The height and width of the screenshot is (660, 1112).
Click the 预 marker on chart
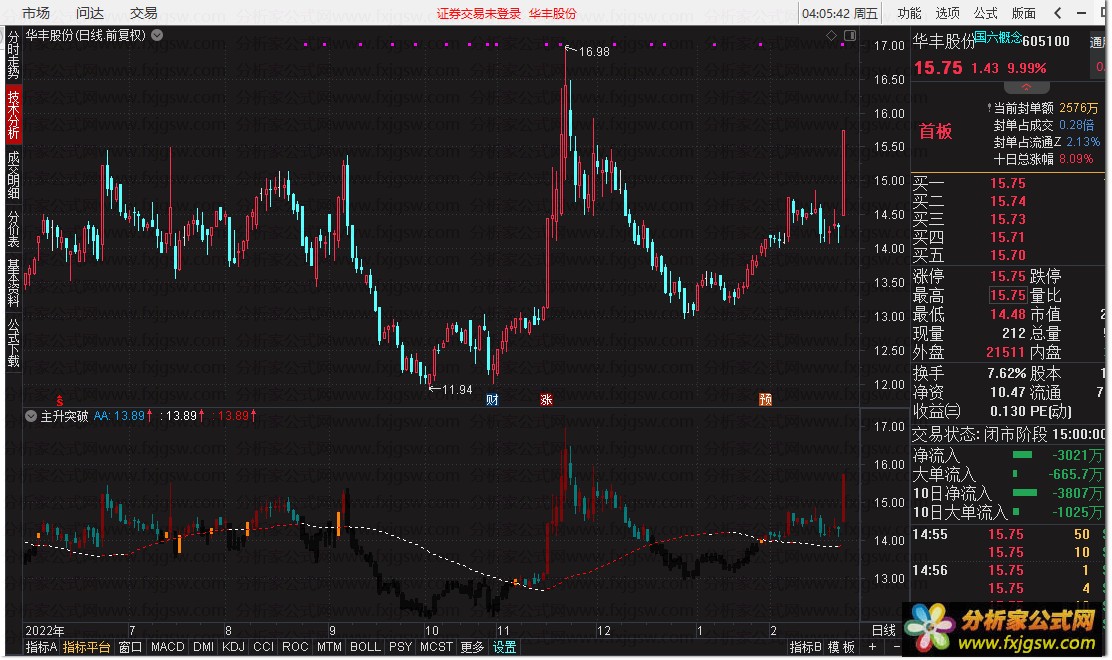765,400
